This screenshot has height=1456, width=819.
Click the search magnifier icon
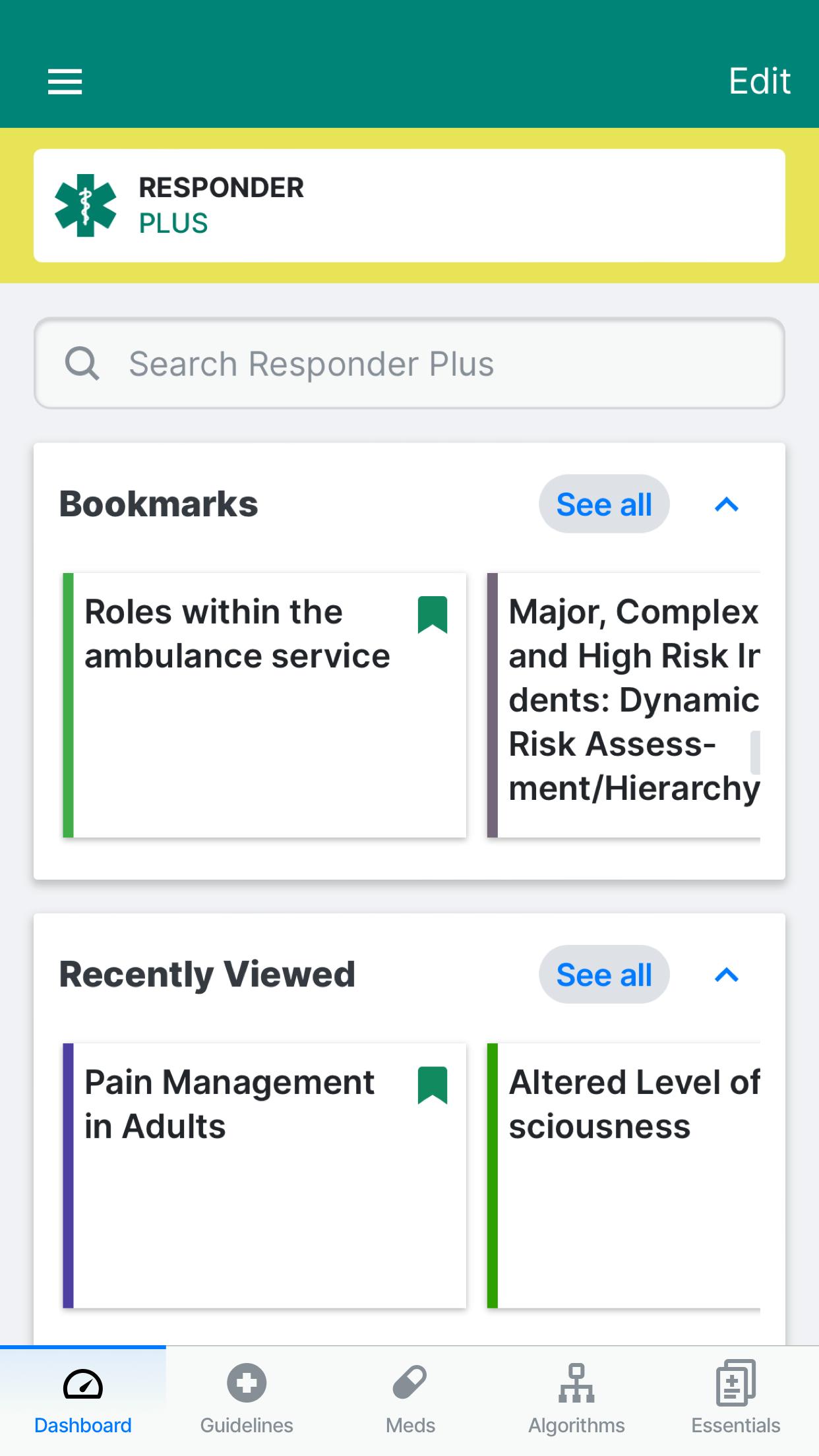[82, 363]
